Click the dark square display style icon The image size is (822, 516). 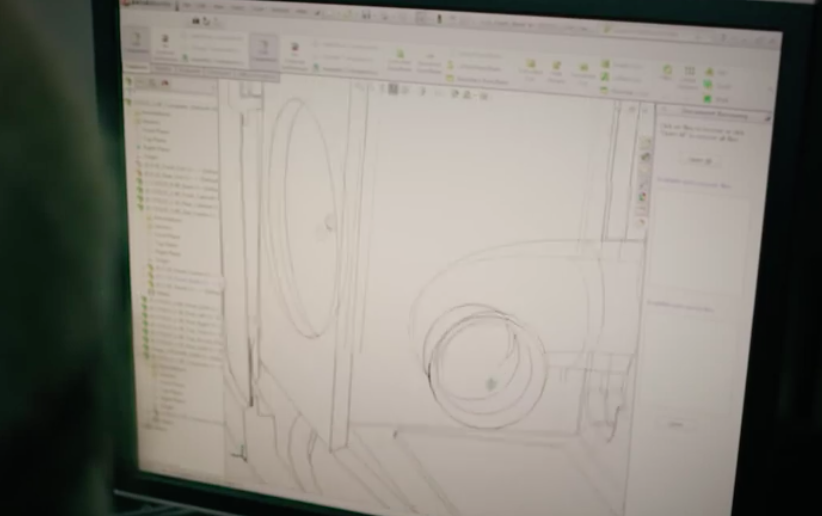click(x=393, y=90)
